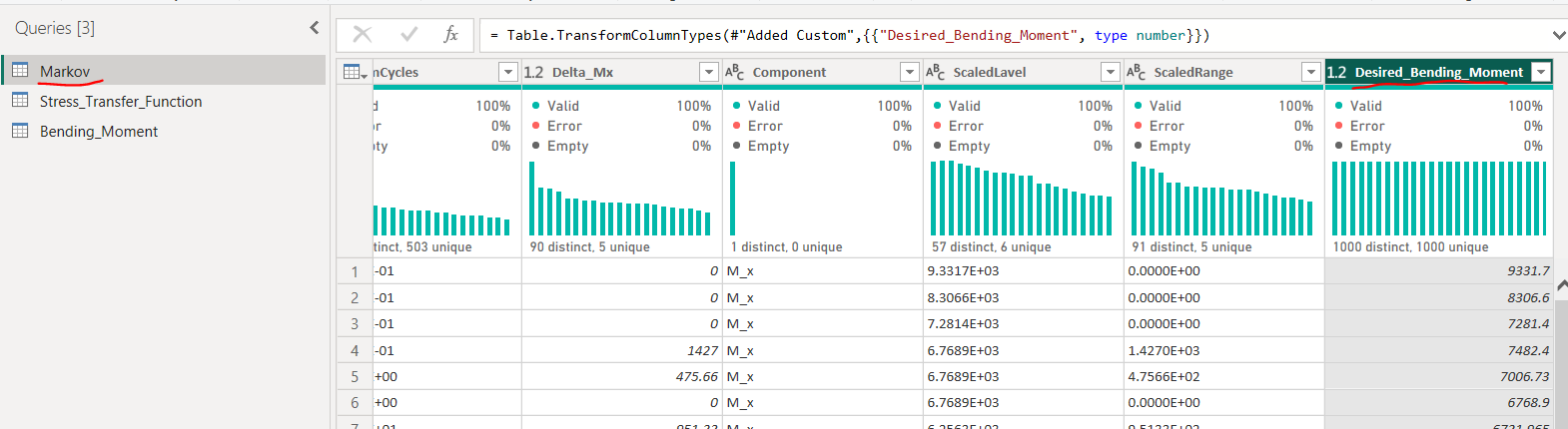Select row number 4
1568x429 pixels.
355,350
